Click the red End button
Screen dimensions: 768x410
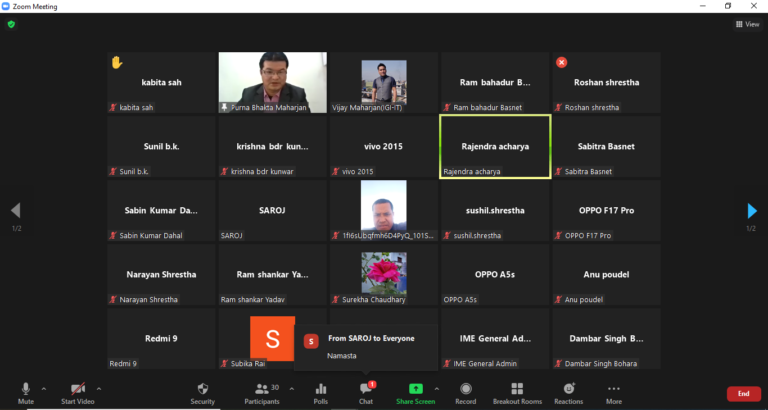coord(744,393)
